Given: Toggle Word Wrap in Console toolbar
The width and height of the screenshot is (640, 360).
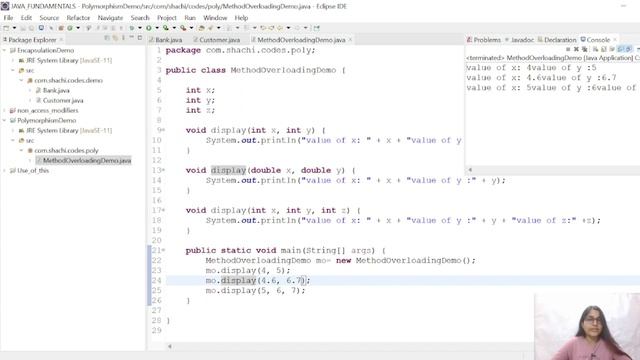Looking at the screenshot, I should (611, 49).
